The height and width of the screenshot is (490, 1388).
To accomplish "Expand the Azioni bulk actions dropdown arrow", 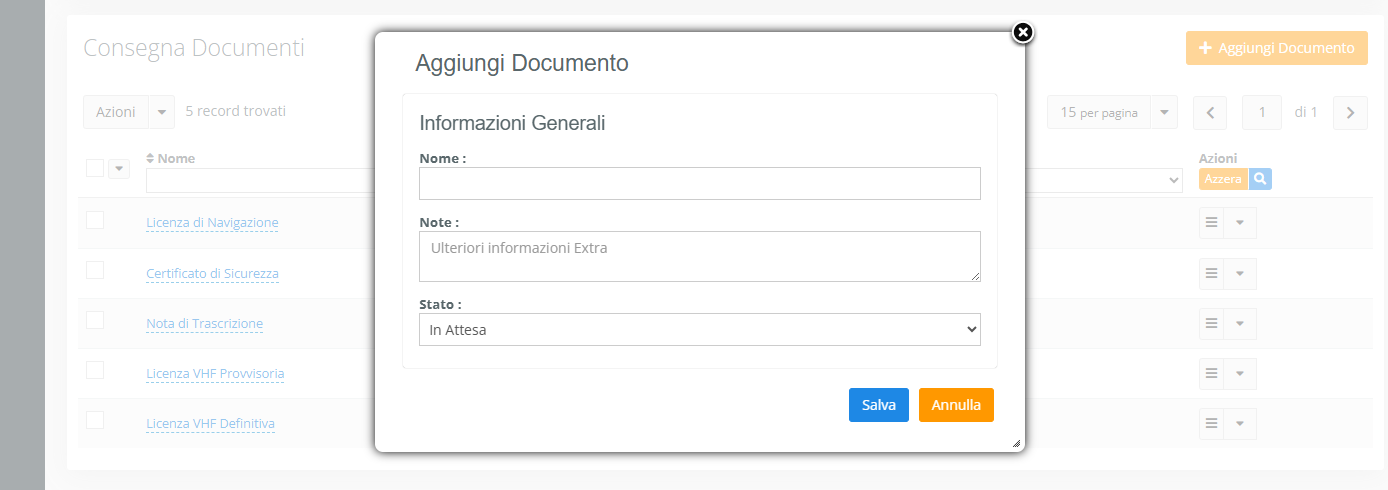I will [162, 112].
